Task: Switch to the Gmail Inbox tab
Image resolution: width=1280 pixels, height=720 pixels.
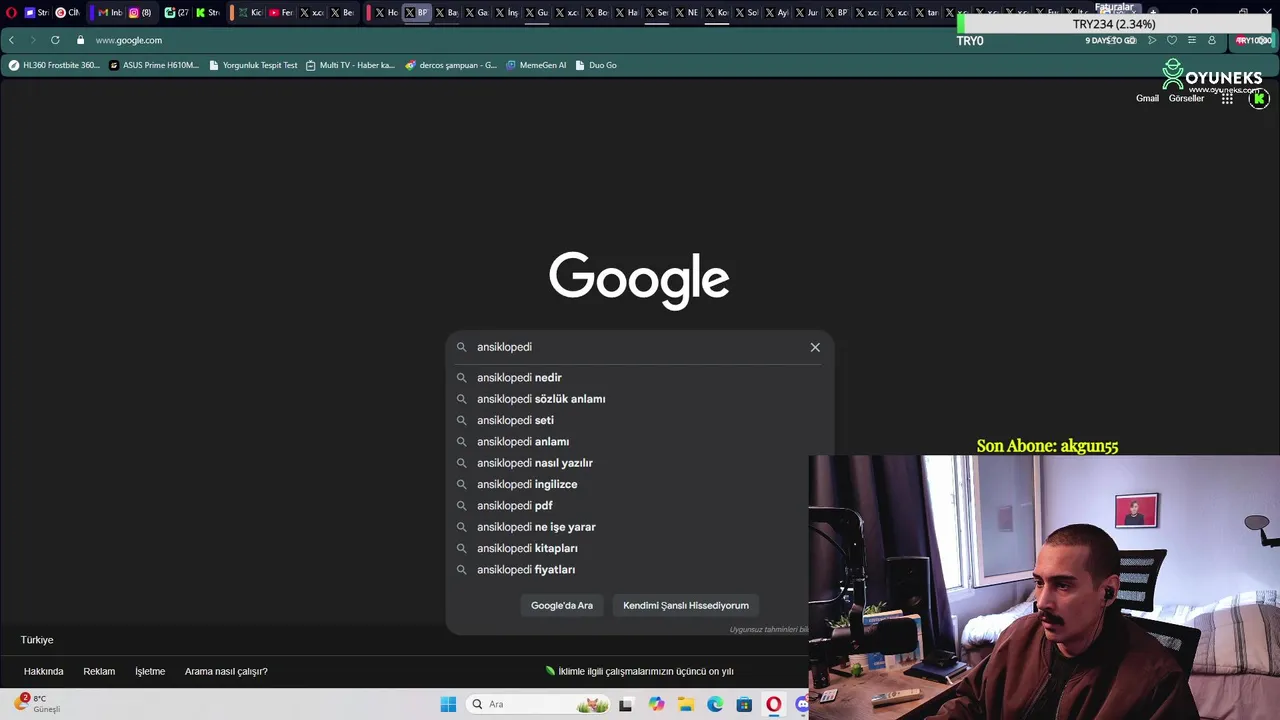Action: point(109,13)
